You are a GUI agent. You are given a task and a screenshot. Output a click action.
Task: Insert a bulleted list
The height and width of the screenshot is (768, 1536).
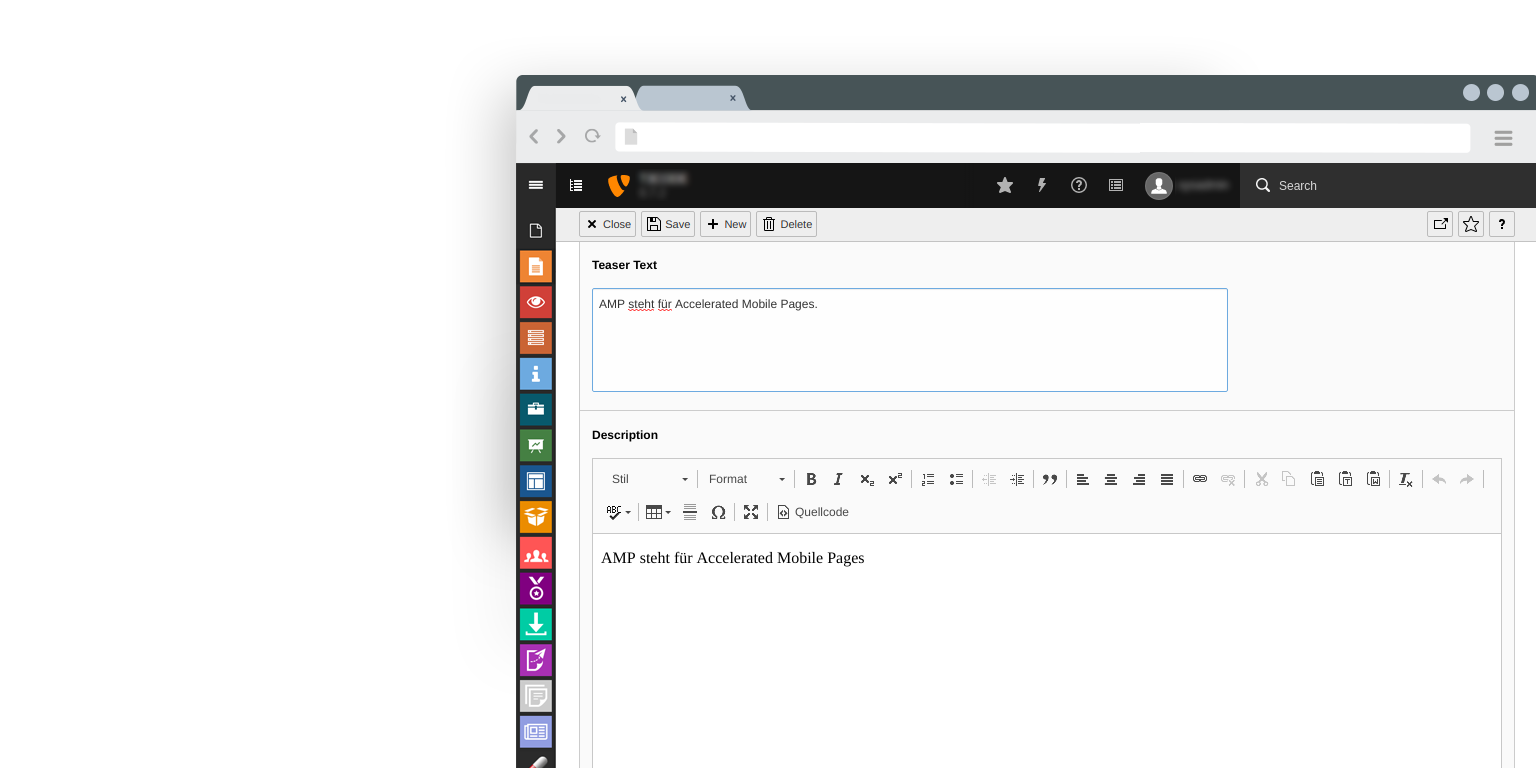[x=956, y=479]
